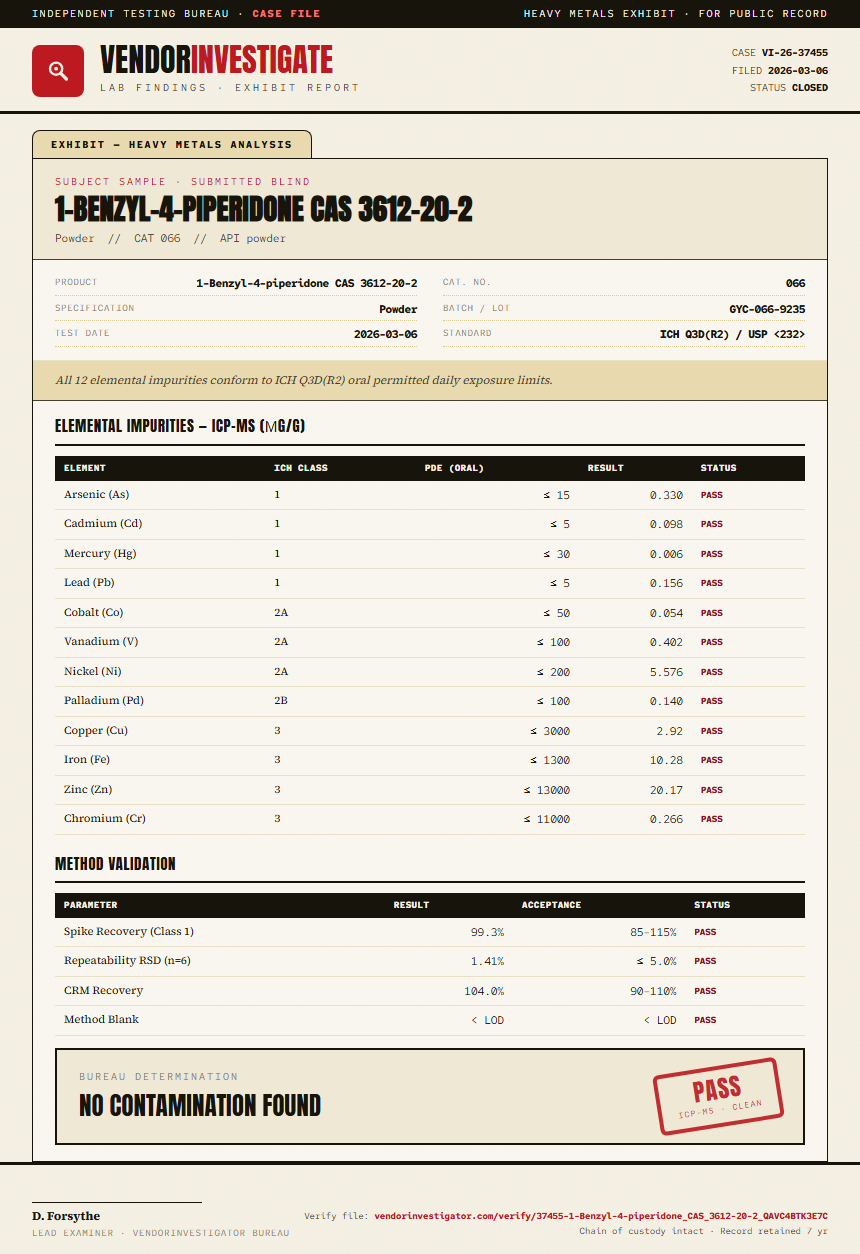Viewport: 860px width, 1254px height.
Task: Click Cobalt (Co) result 0.054
Action: click(666, 613)
